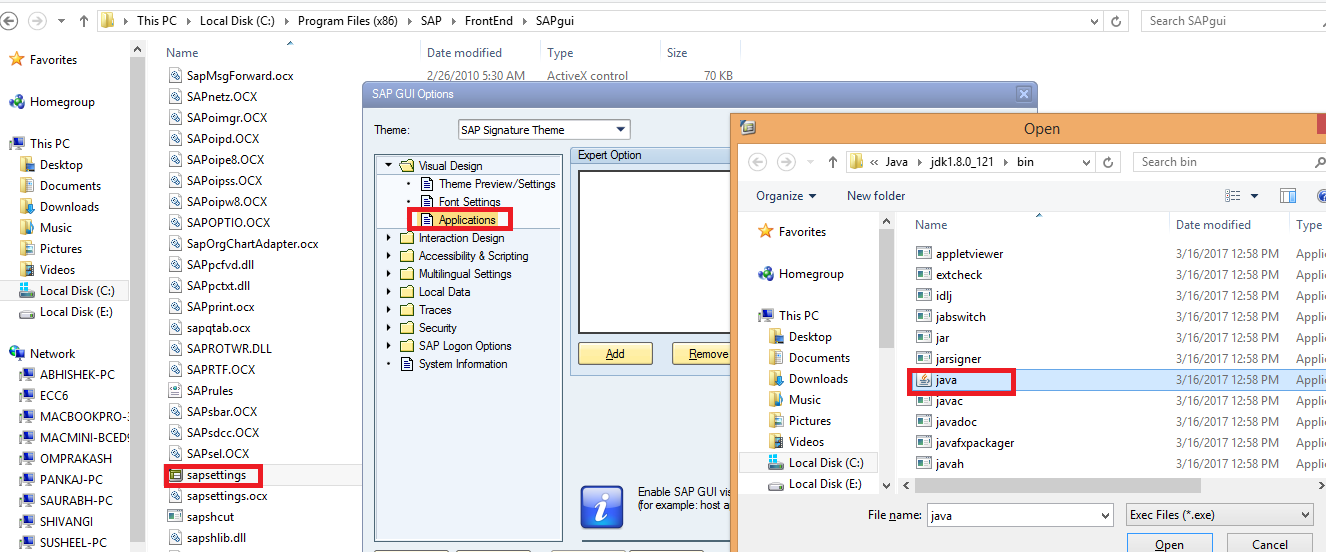This screenshot has height=552, width=1326.
Task: Select the java file icon in Open dialog
Action: click(924, 380)
